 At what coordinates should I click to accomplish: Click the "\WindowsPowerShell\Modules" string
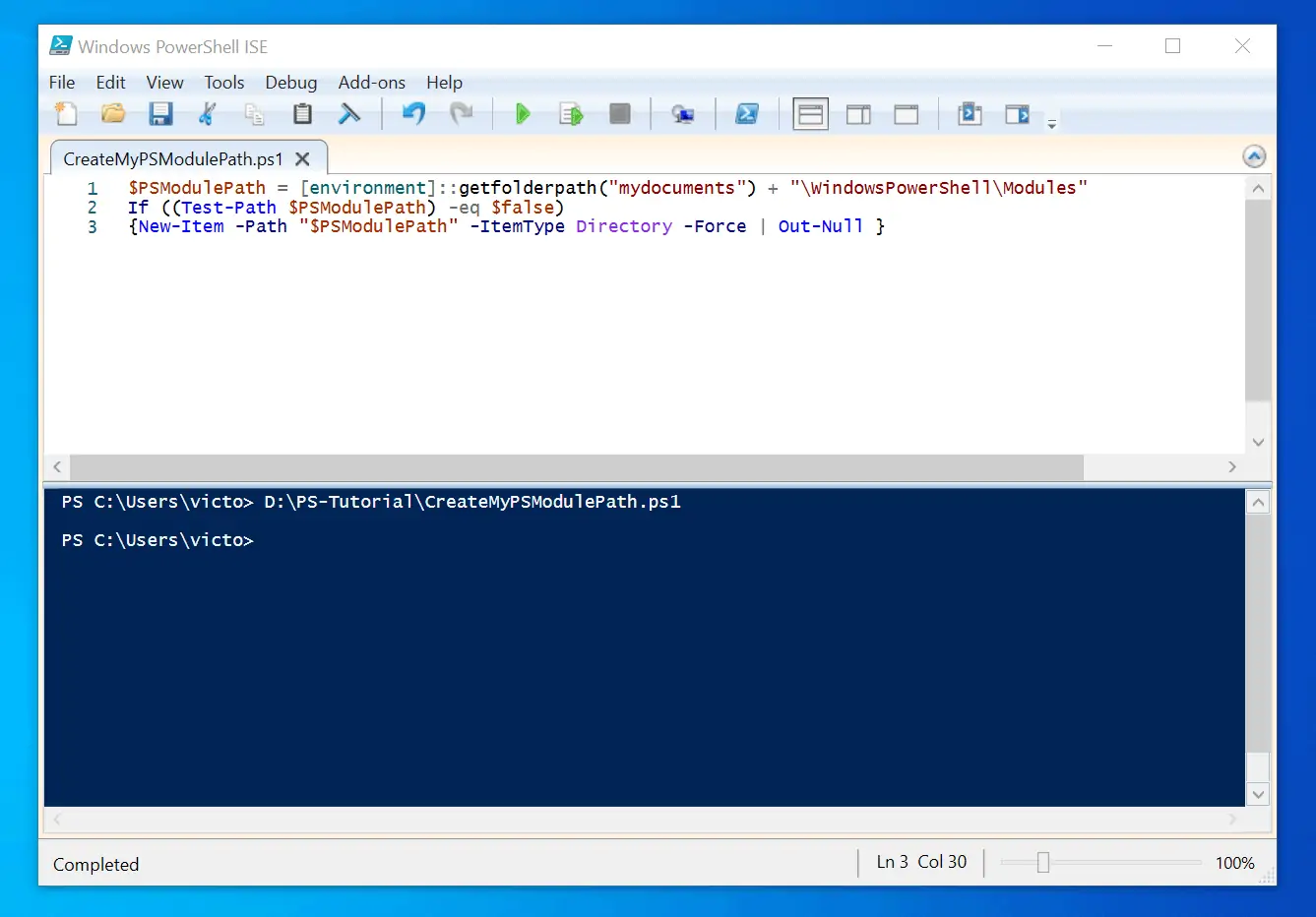point(938,188)
